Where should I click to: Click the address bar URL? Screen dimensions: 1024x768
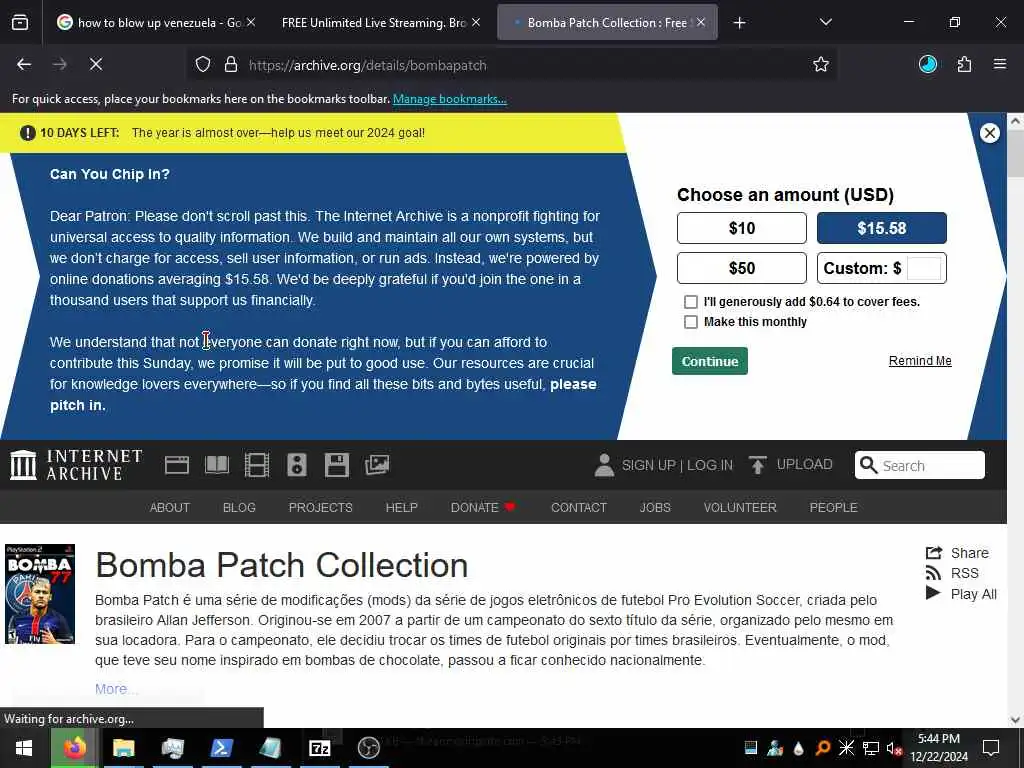368,65
